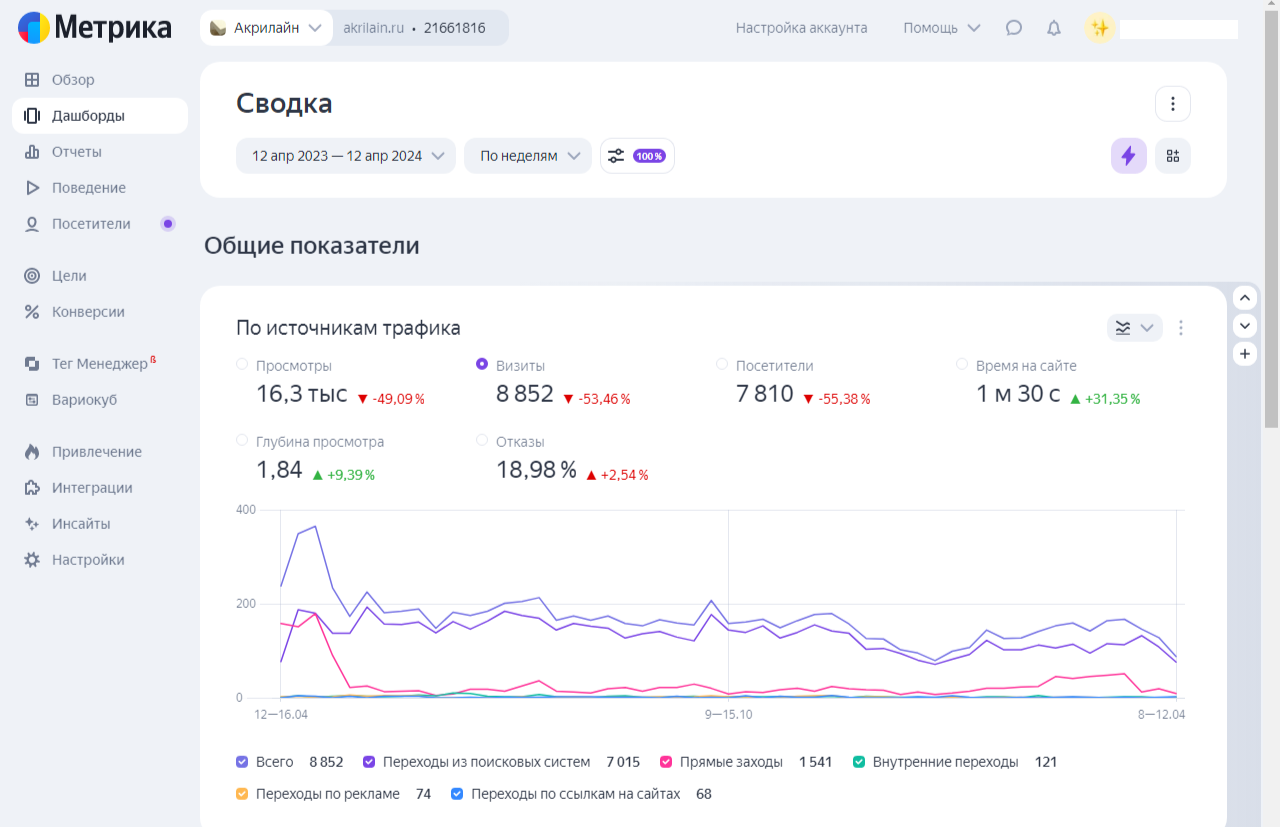Click the chat messages icon in header
Screen dimensions: 1280x827
1014,28
